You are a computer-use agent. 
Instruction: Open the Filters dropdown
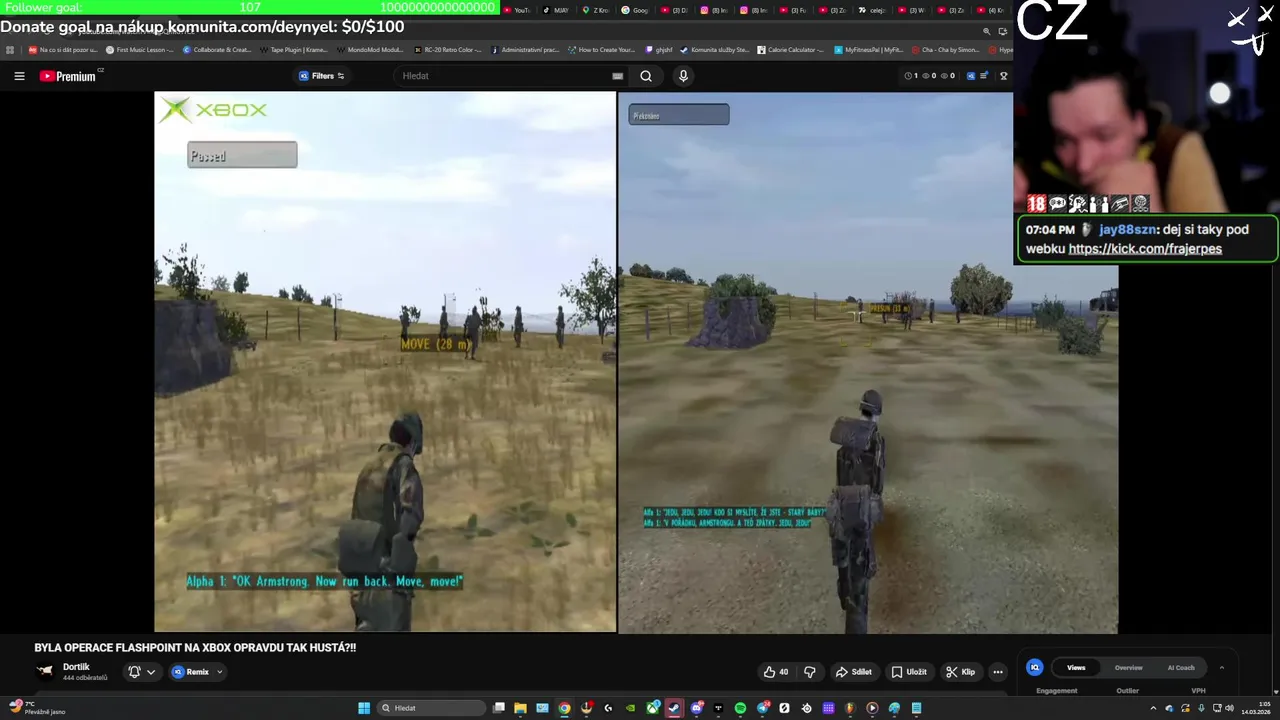pos(322,76)
